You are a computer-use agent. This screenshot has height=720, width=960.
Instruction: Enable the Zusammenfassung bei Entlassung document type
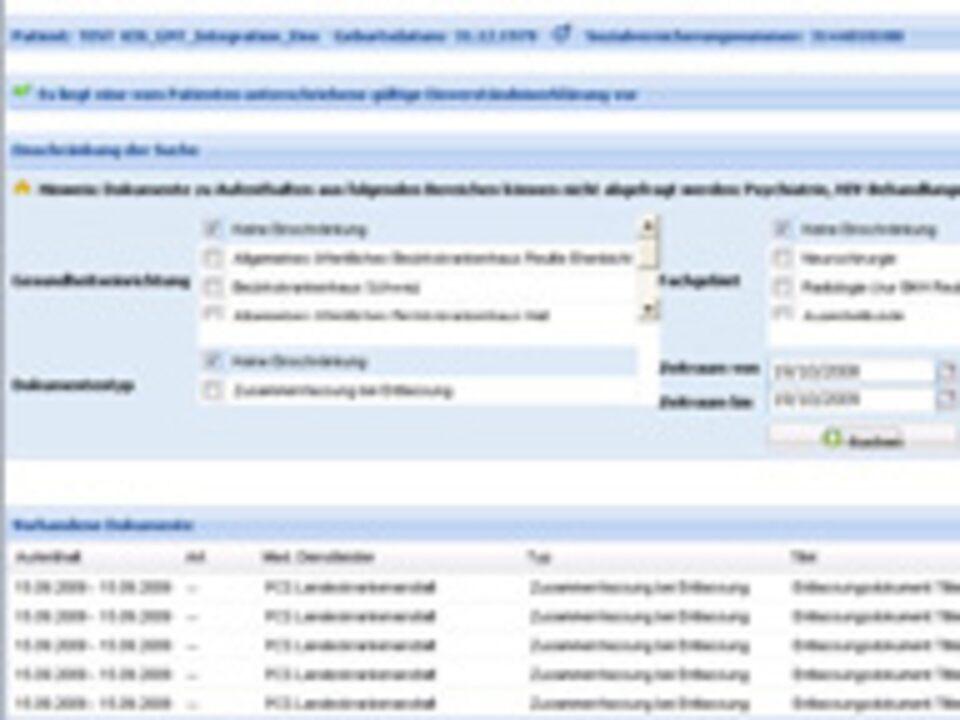(213, 391)
